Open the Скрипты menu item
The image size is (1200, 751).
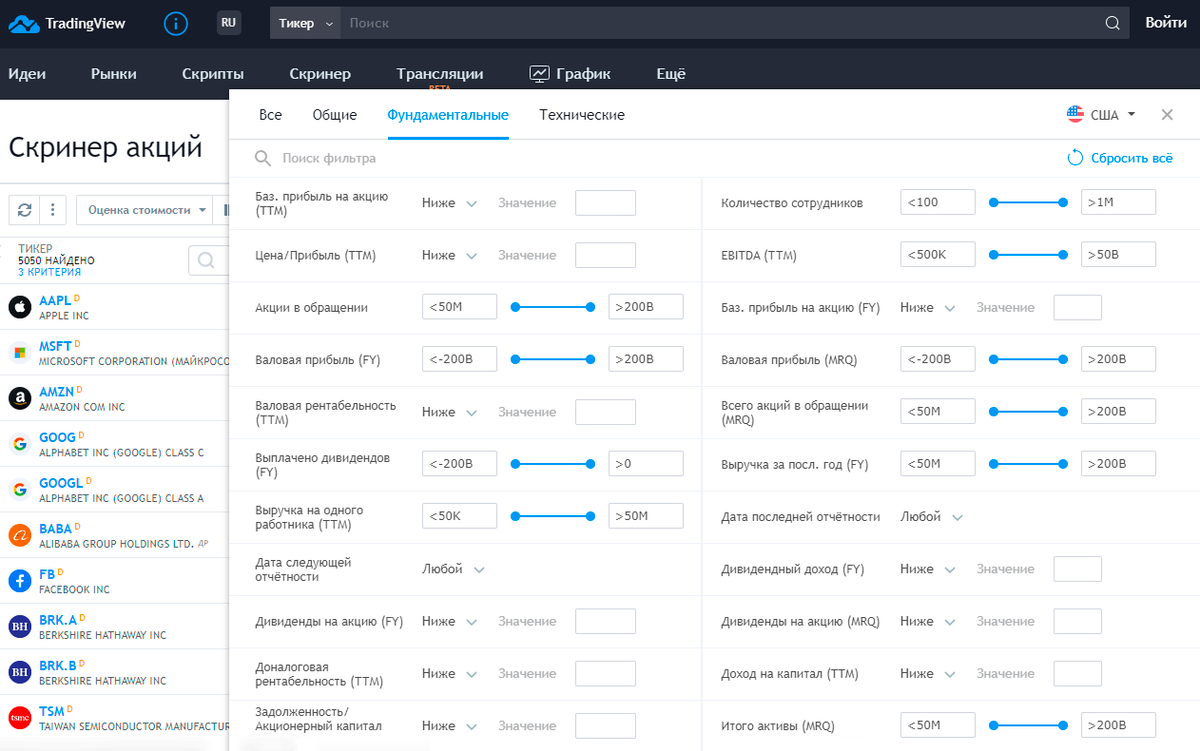tap(213, 74)
